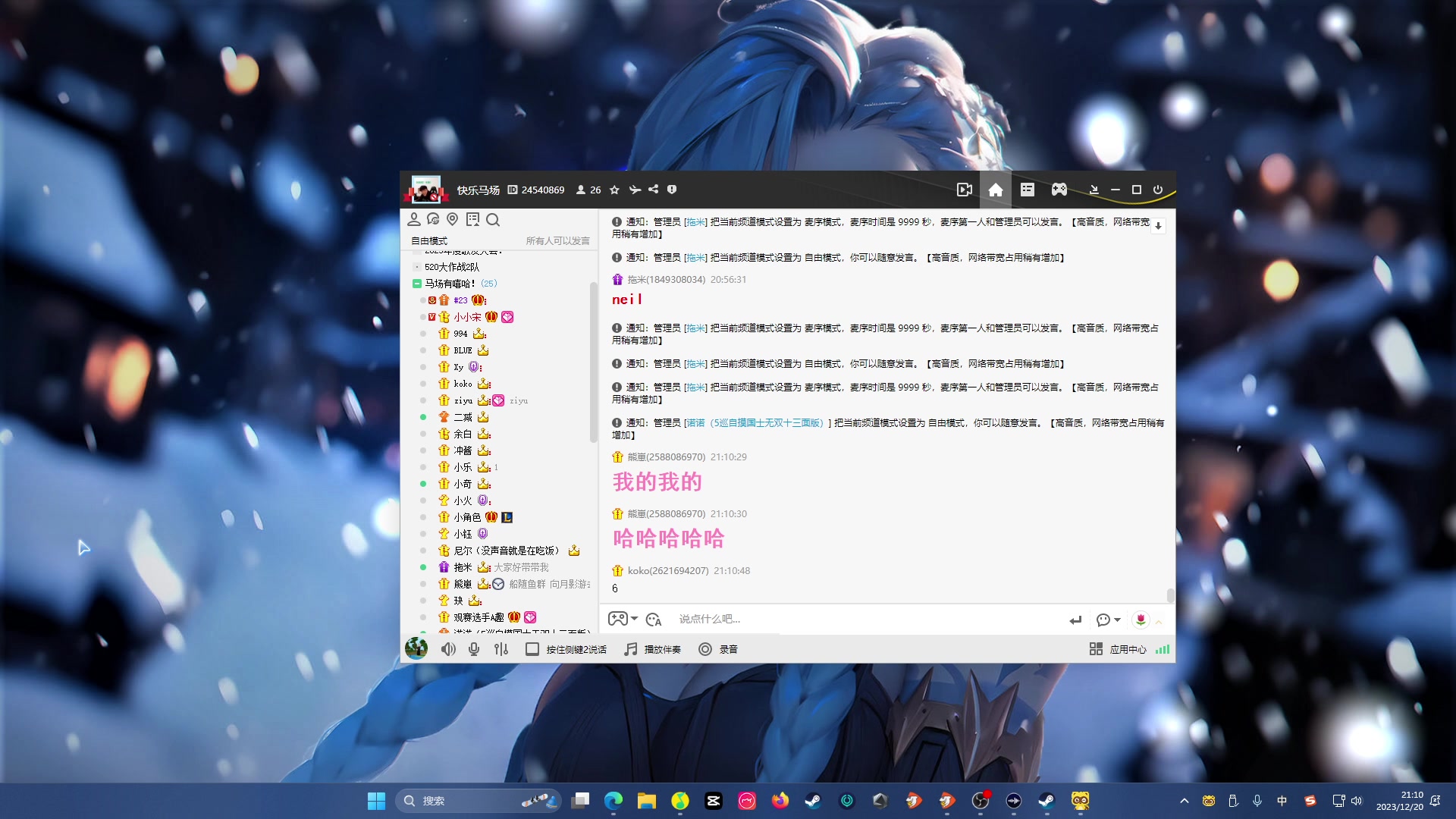
Task: Open the audio mixer sliders icon
Action: [x=500, y=649]
